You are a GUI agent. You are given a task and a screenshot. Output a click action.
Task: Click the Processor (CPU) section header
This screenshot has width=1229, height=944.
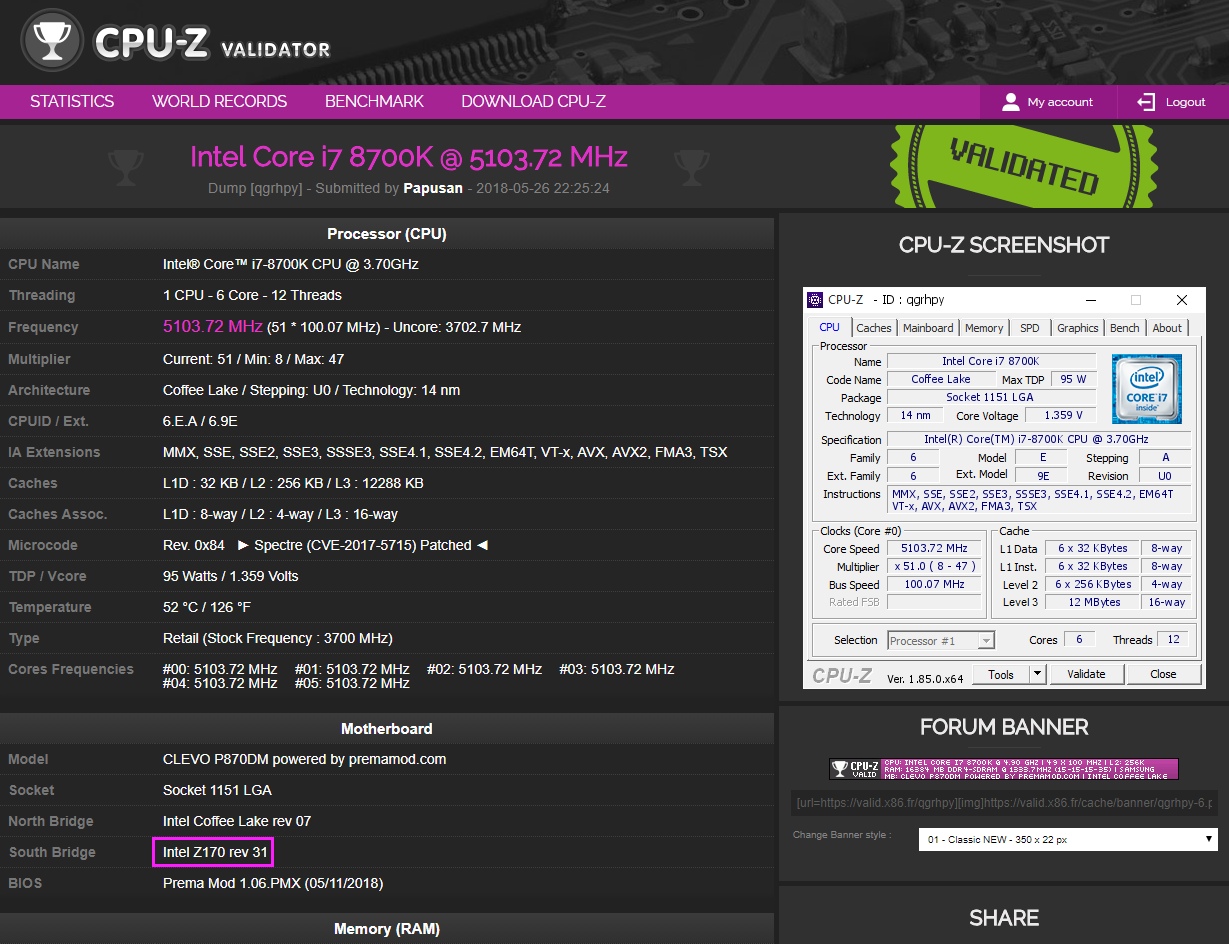[x=387, y=234]
